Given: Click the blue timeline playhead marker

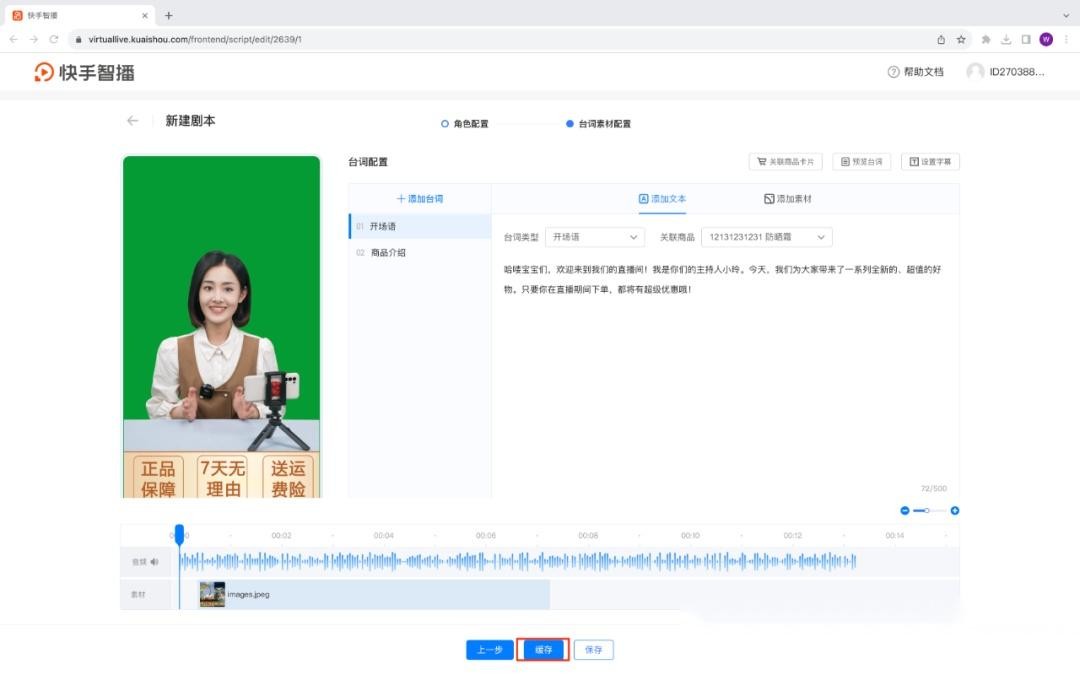Looking at the screenshot, I should tap(179, 534).
